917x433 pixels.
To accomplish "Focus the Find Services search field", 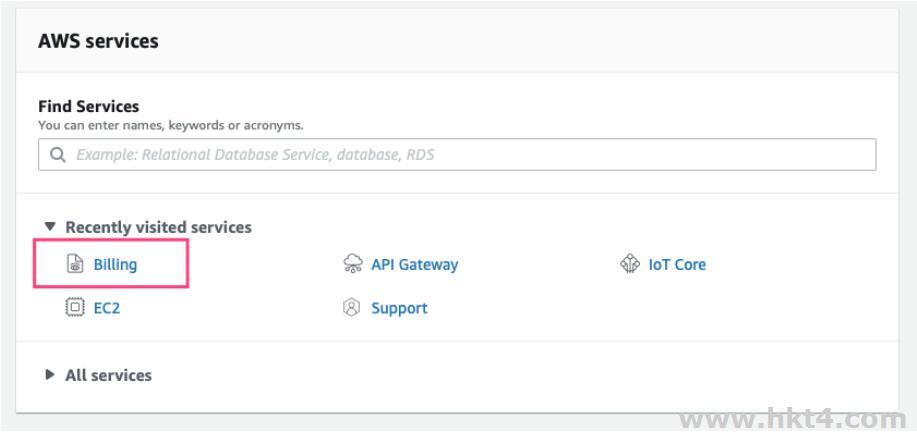I will [x=457, y=154].
